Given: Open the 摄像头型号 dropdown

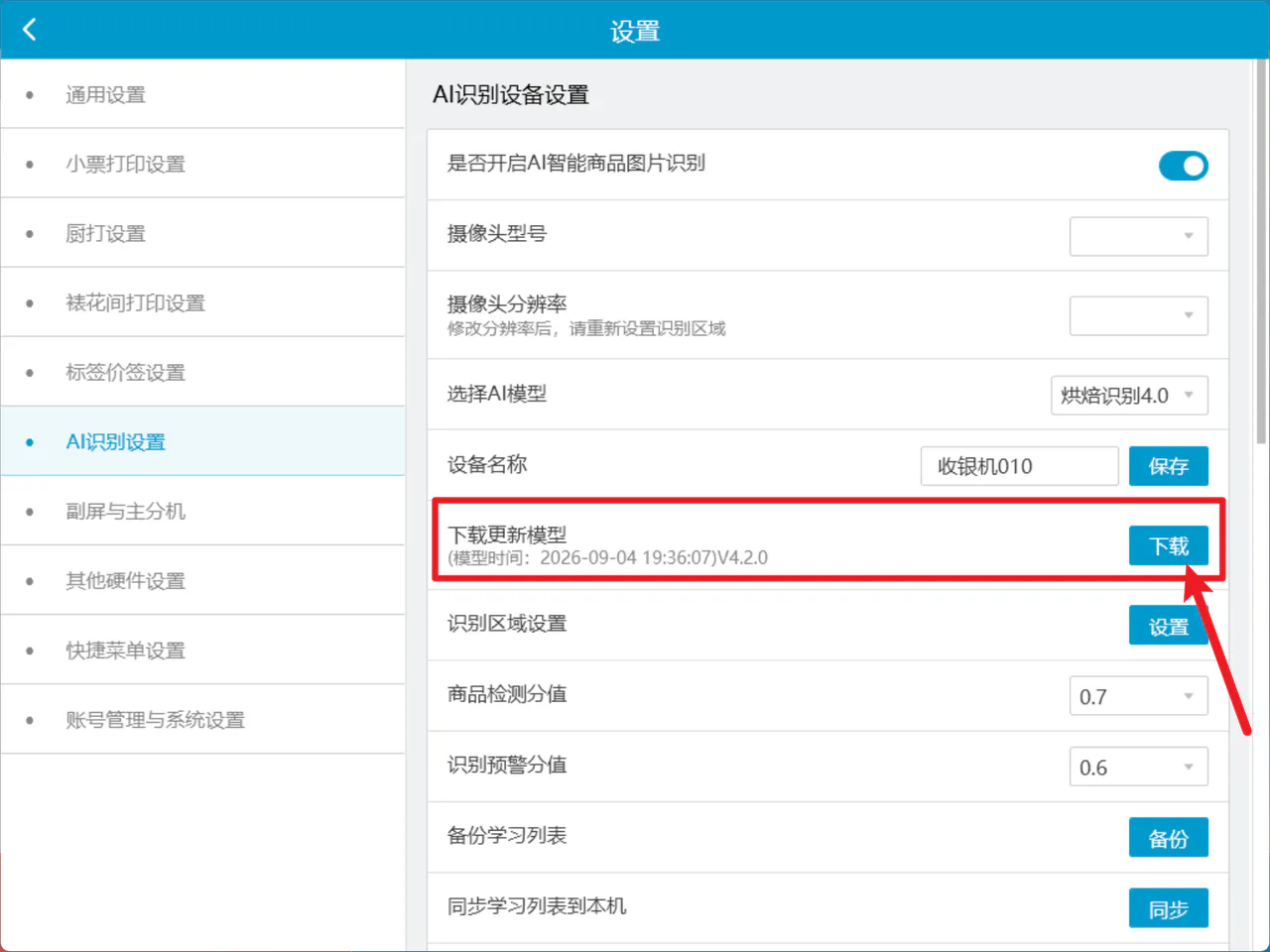Looking at the screenshot, I should coord(1138,236).
